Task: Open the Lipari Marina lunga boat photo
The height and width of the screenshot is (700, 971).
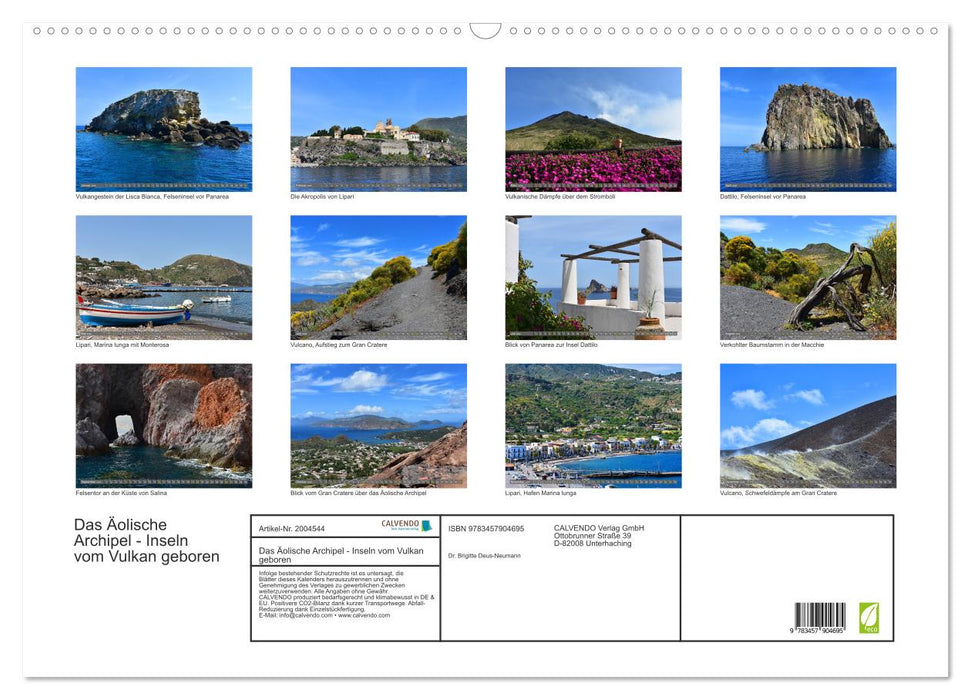Action: click(164, 277)
